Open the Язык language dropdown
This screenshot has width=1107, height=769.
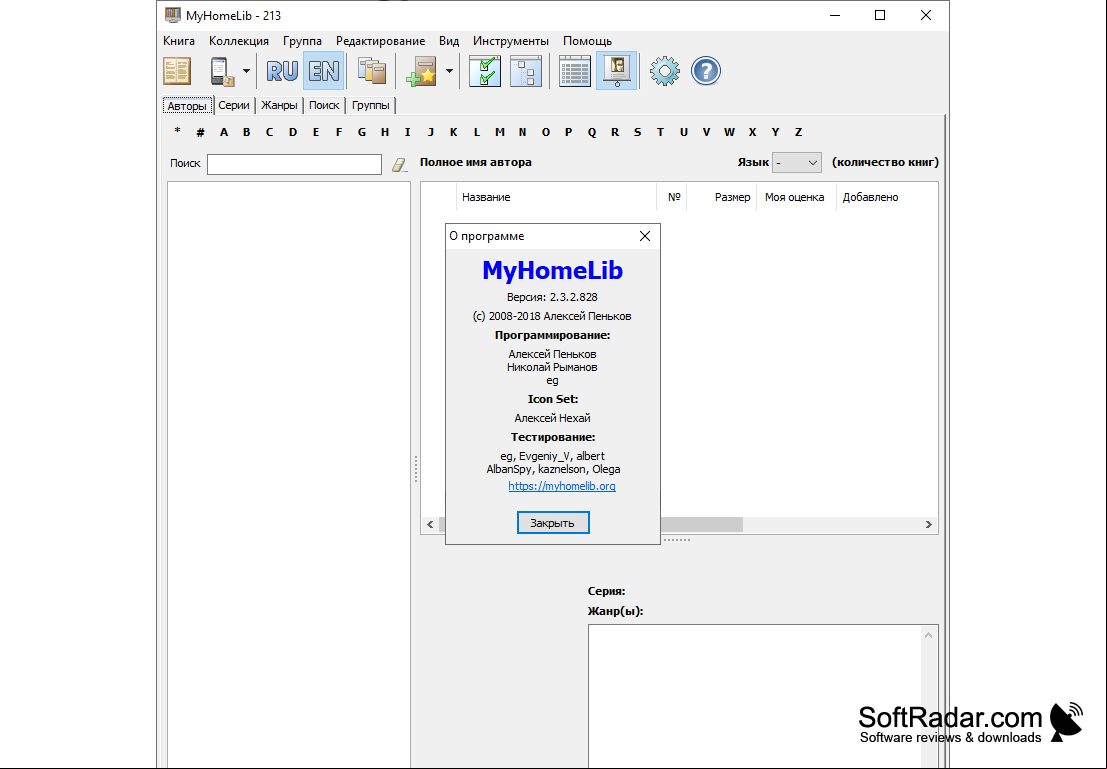(x=796, y=162)
